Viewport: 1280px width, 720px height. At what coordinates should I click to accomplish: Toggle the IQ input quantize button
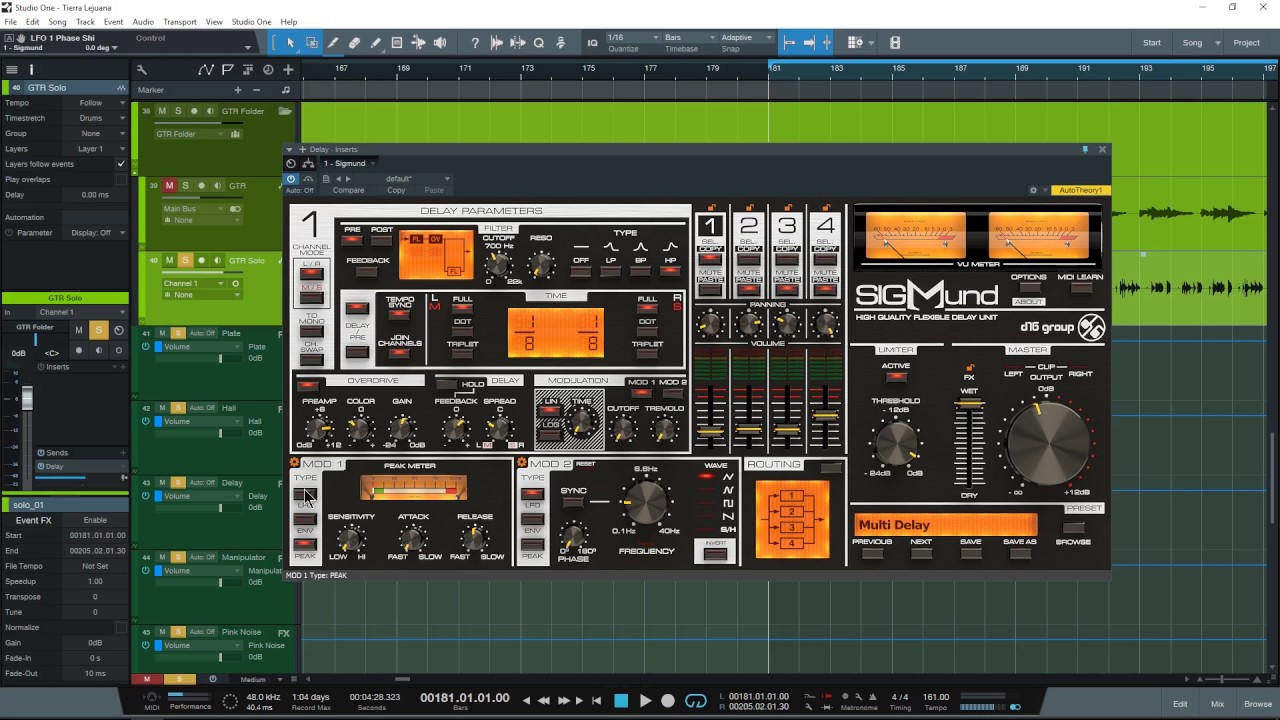(x=592, y=43)
